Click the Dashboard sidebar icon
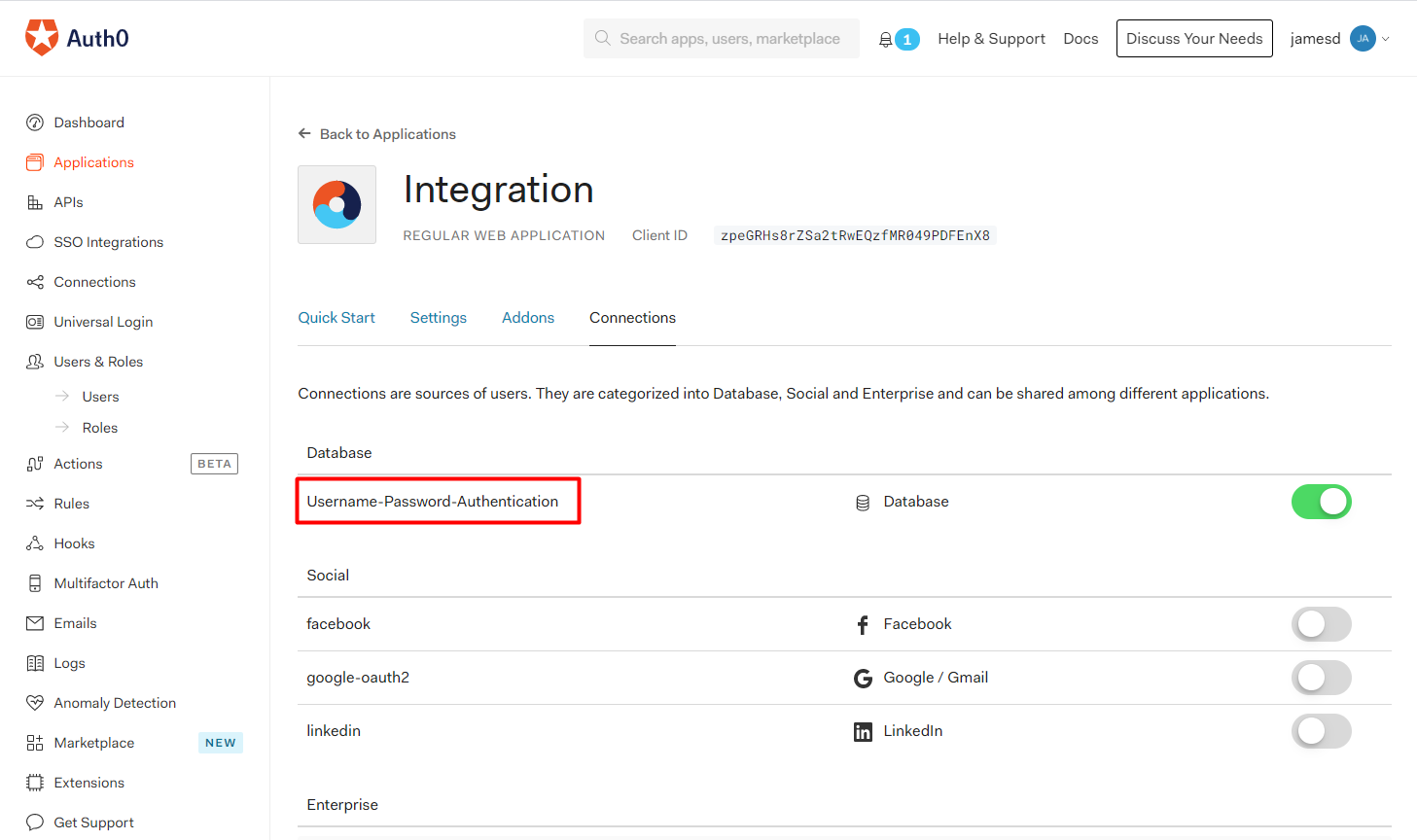Image resolution: width=1417 pixels, height=840 pixels. click(35, 122)
